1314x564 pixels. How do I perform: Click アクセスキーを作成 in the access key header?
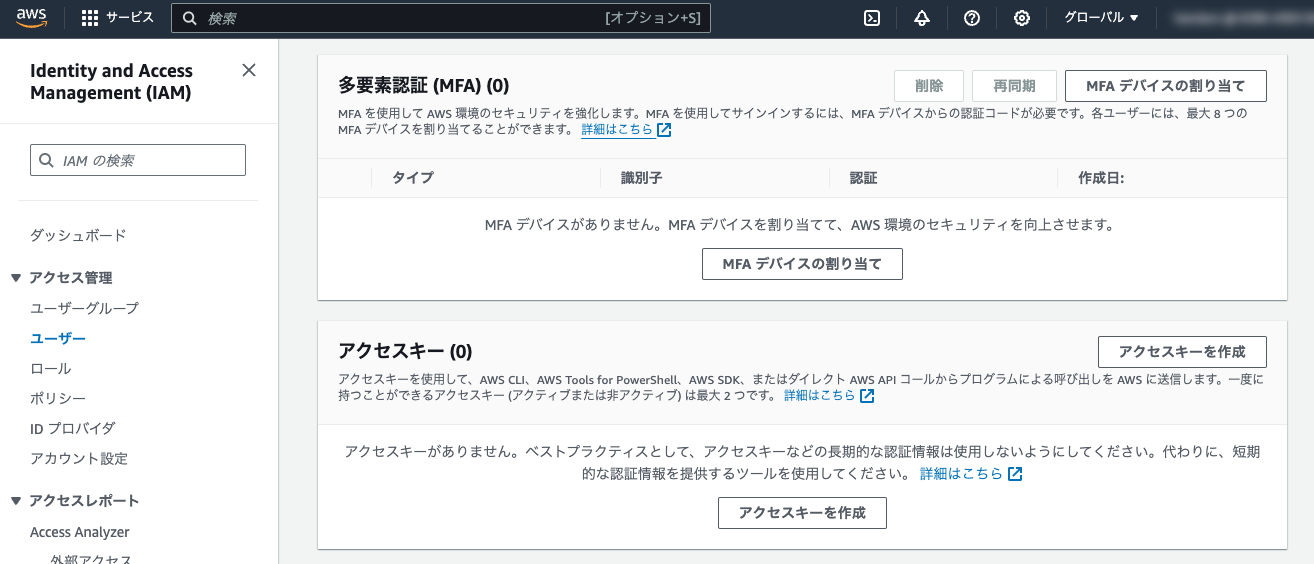tap(1182, 352)
